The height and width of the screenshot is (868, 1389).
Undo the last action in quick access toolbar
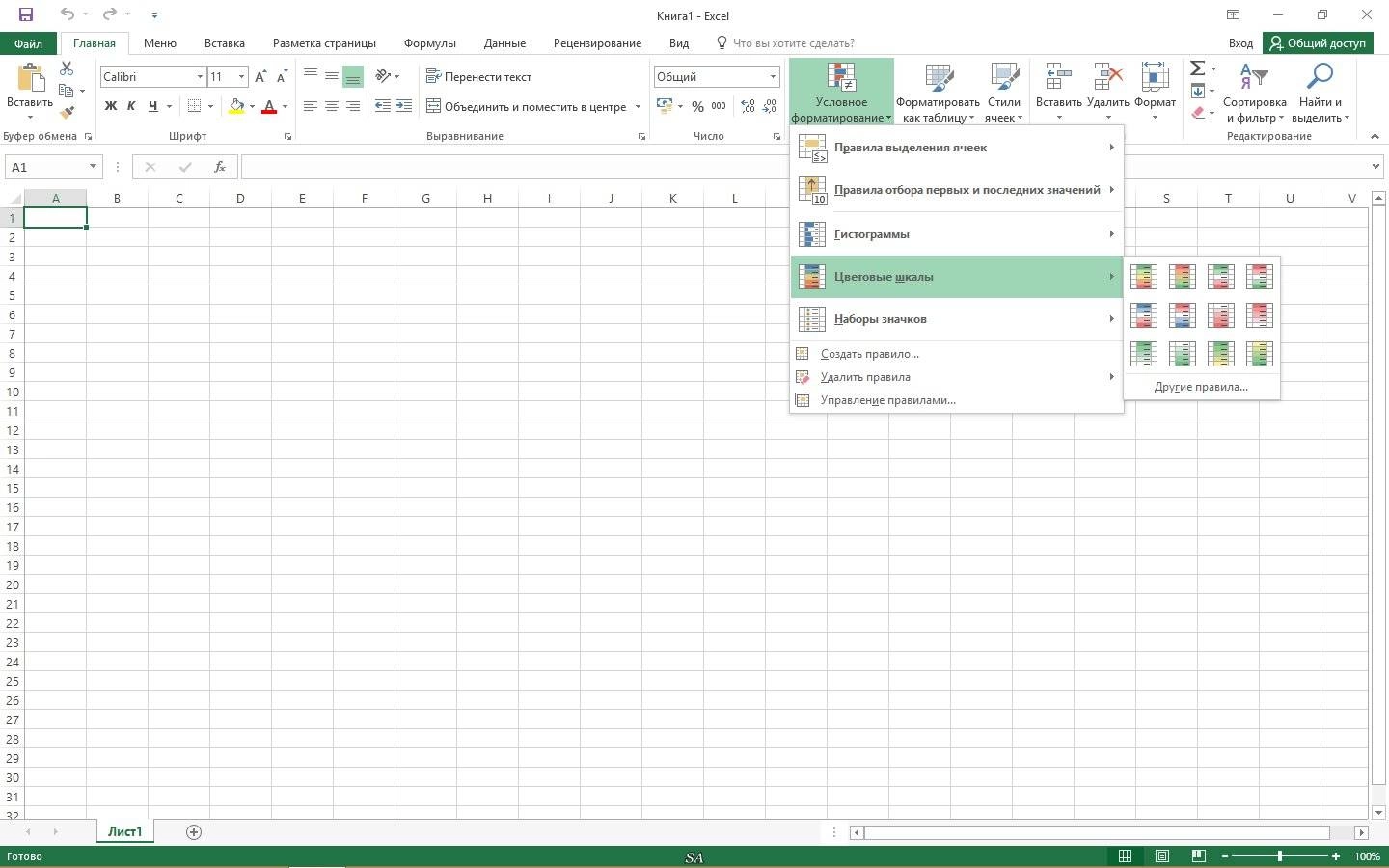67,14
